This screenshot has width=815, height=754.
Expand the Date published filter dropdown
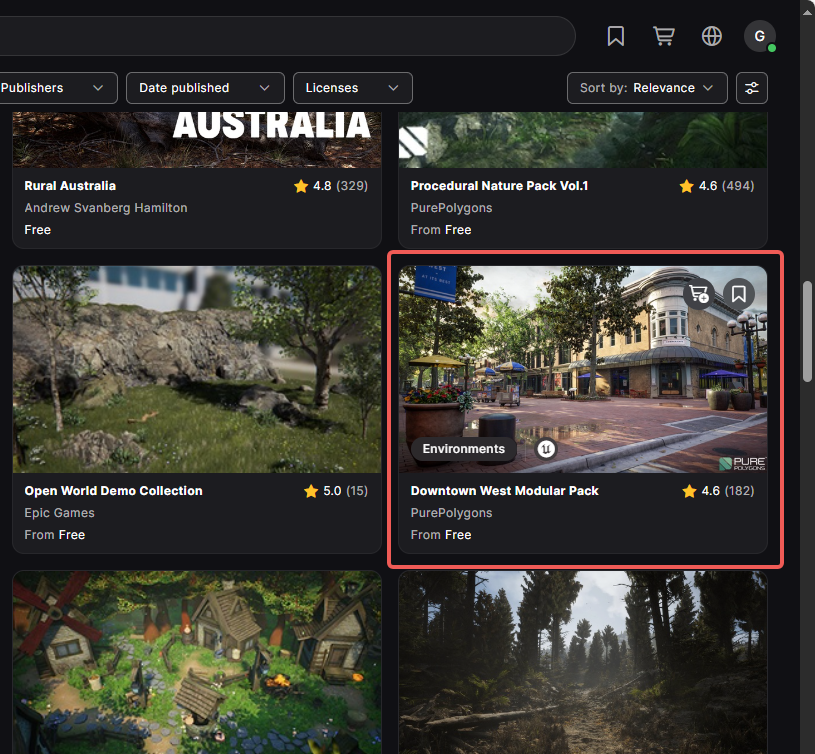(205, 88)
